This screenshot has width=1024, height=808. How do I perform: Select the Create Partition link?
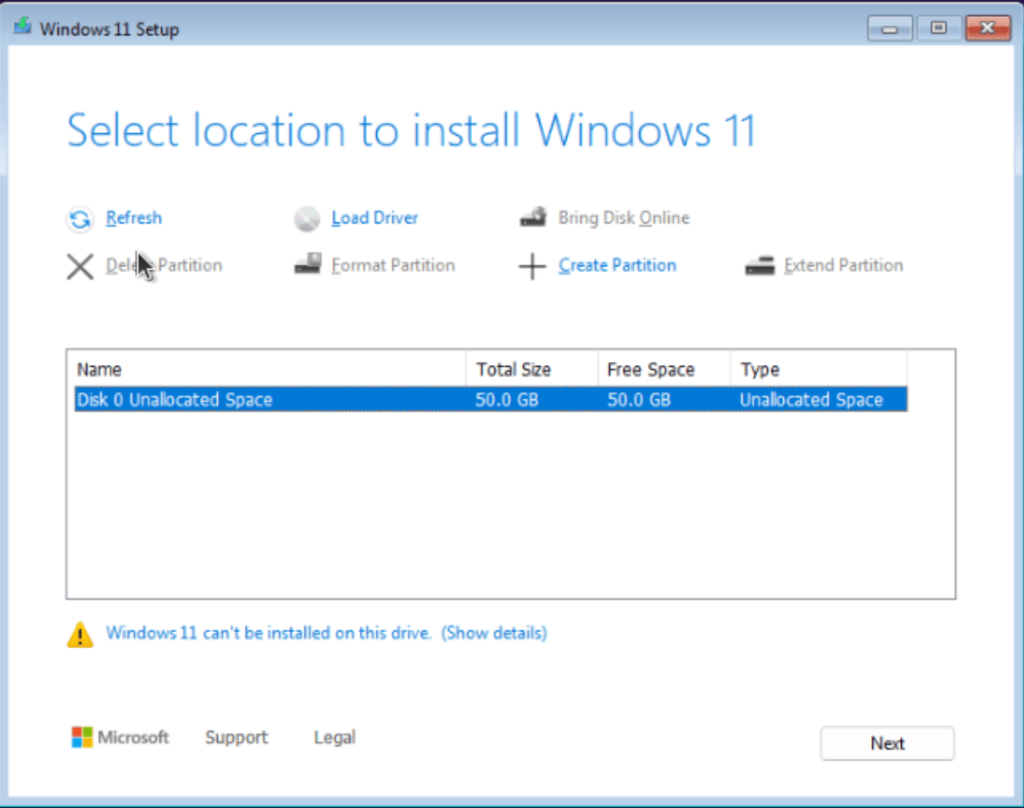tap(617, 265)
